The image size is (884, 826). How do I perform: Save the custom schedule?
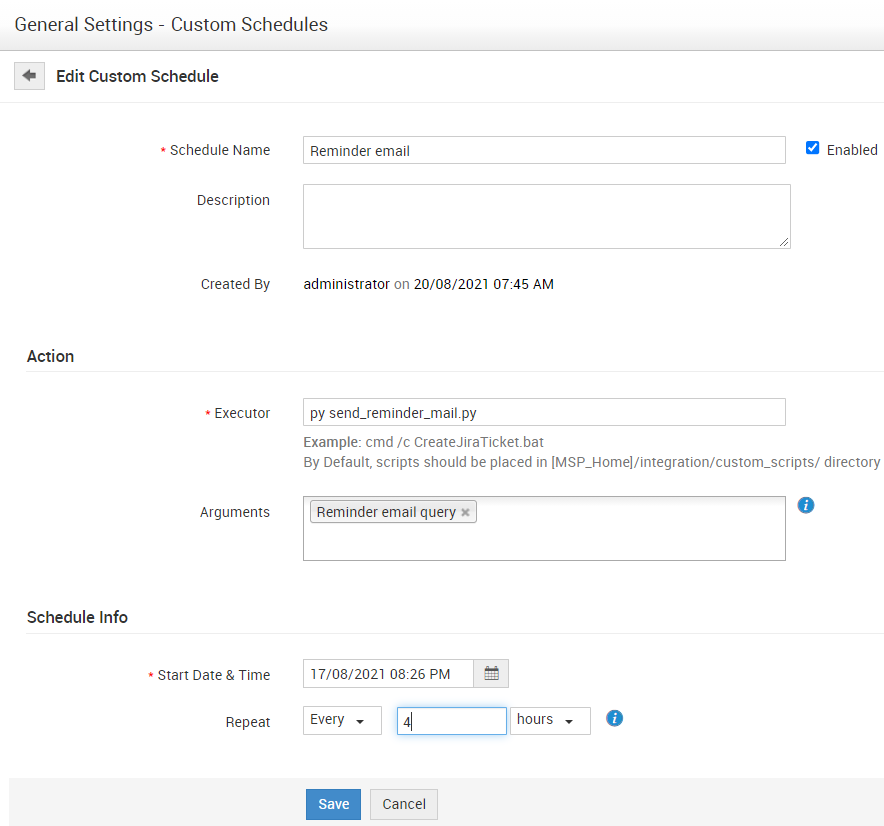tap(333, 804)
